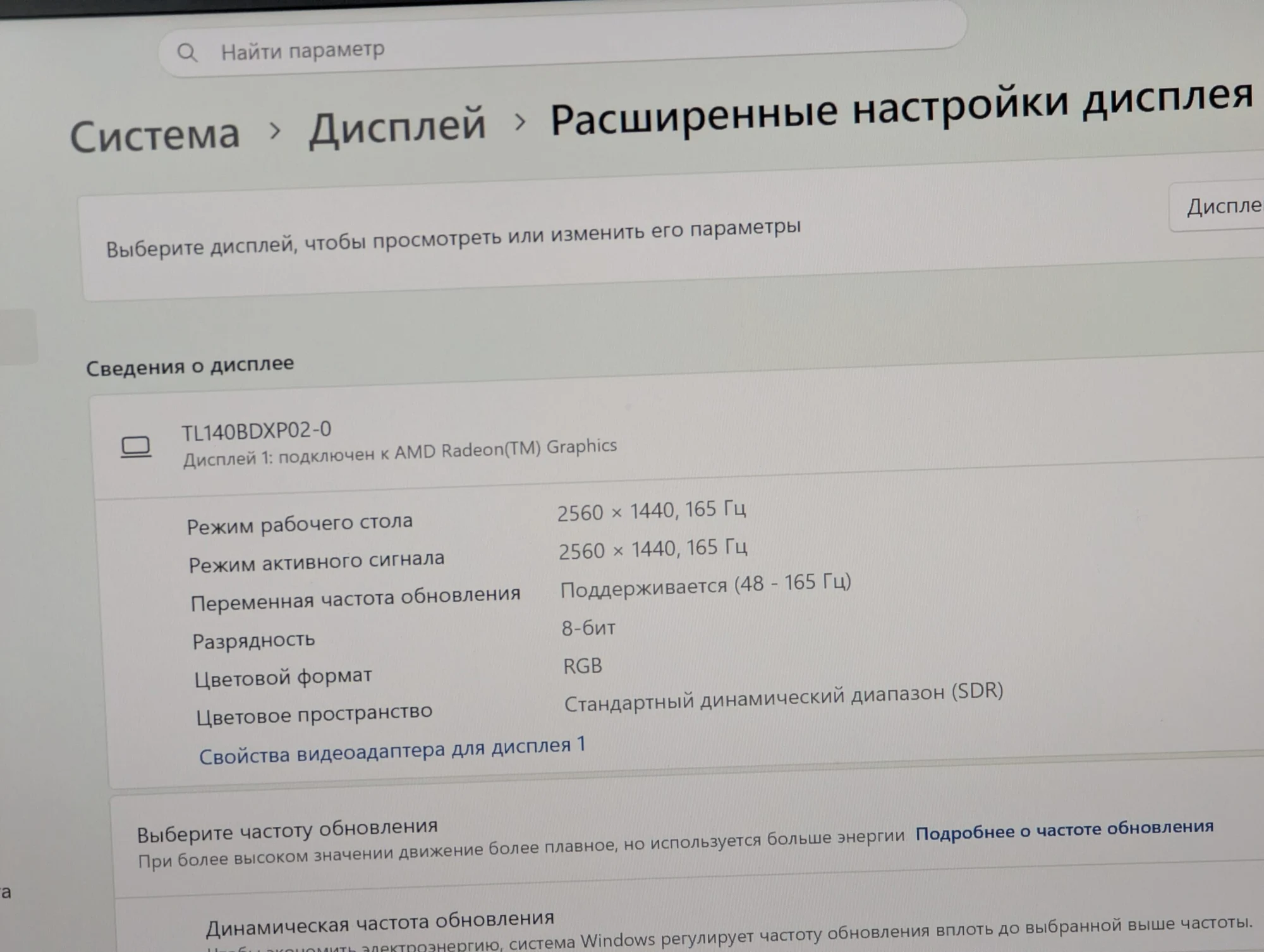Click 'Стандартный динамический диапазон (SDR)' value
Screen dimensions: 1264x952
tap(784, 697)
